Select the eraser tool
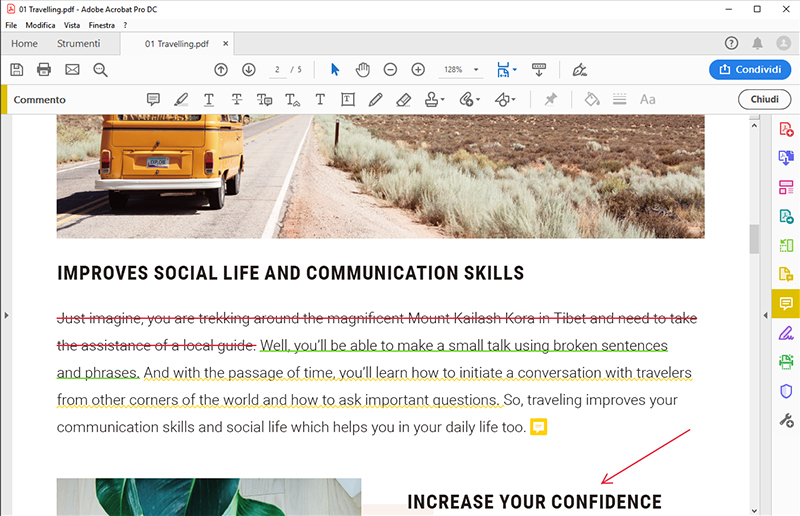This screenshot has height=516, width=800. 403,100
